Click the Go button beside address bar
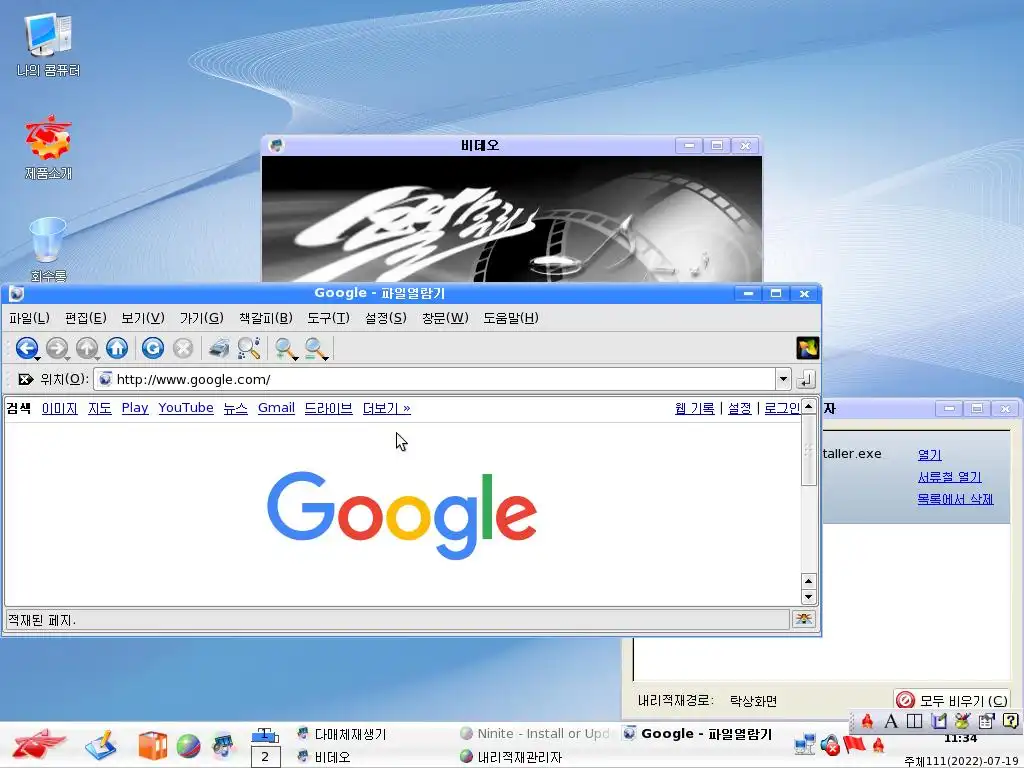This screenshot has height=768, width=1024. (806, 379)
